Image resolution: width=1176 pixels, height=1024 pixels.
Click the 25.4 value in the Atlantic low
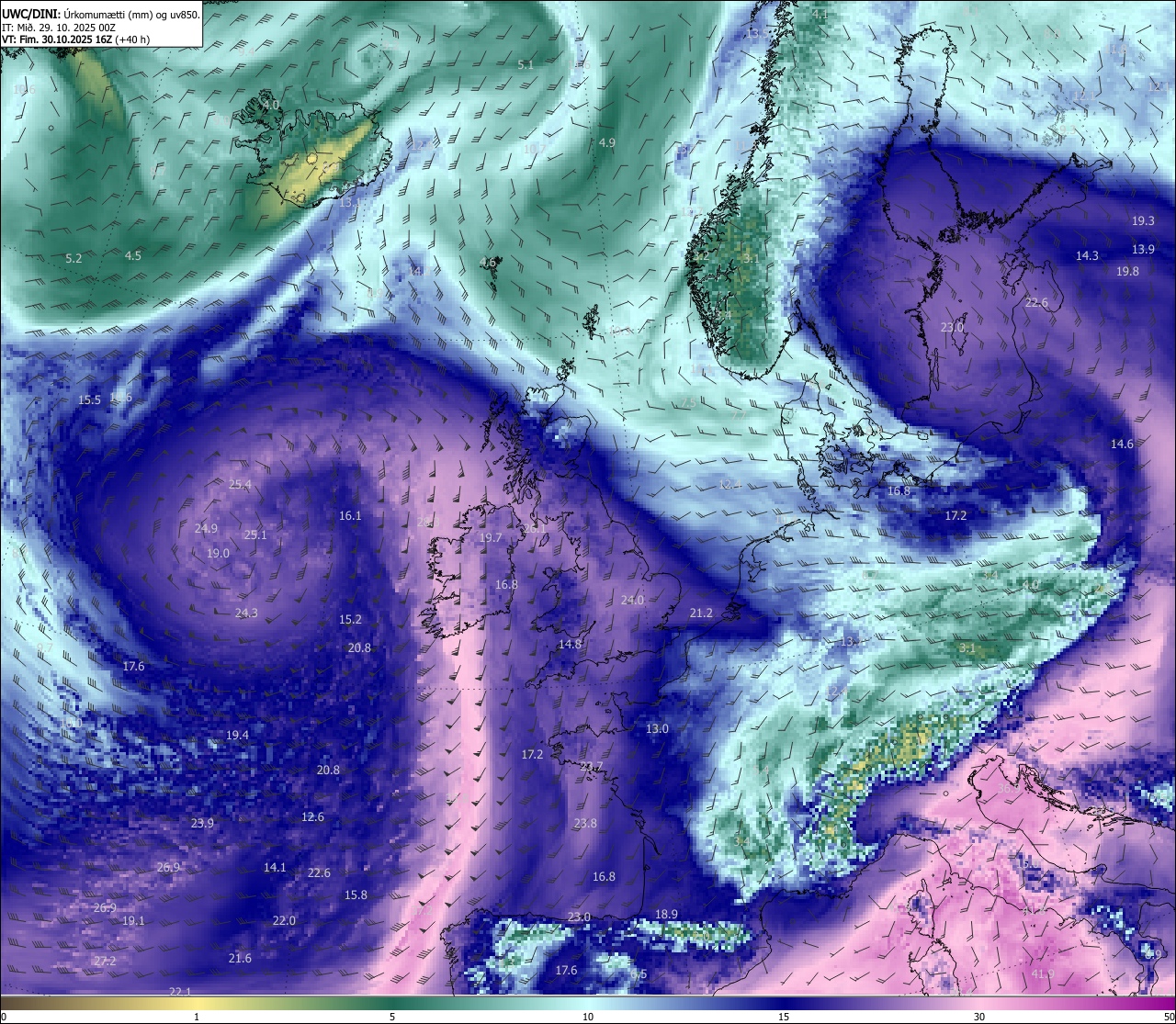pos(240,485)
